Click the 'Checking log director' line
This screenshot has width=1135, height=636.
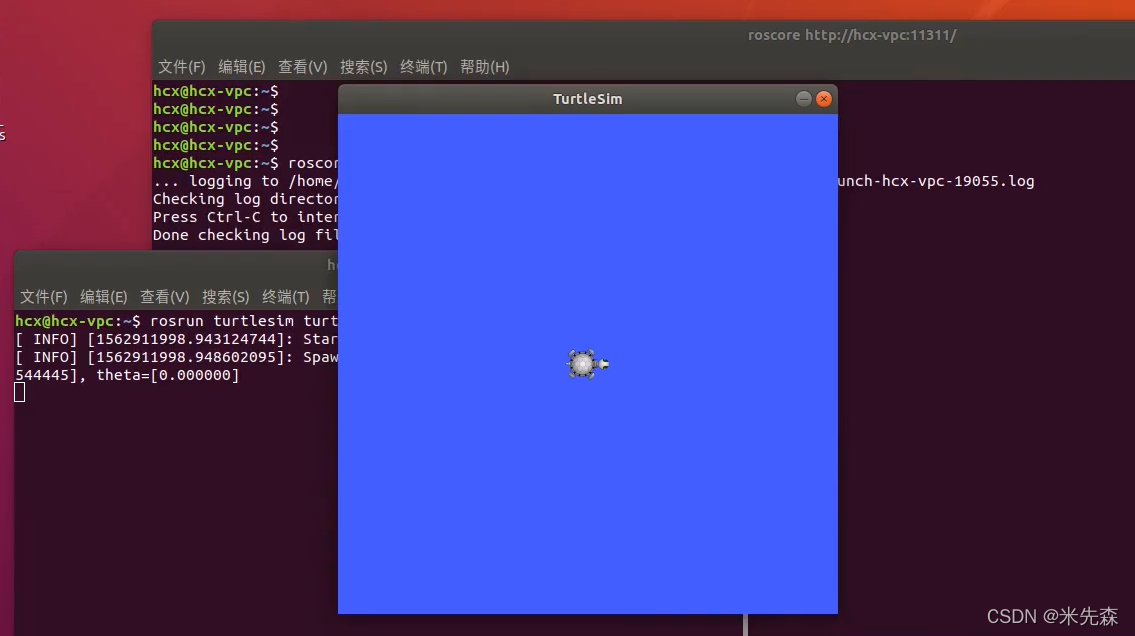click(x=245, y=199)
